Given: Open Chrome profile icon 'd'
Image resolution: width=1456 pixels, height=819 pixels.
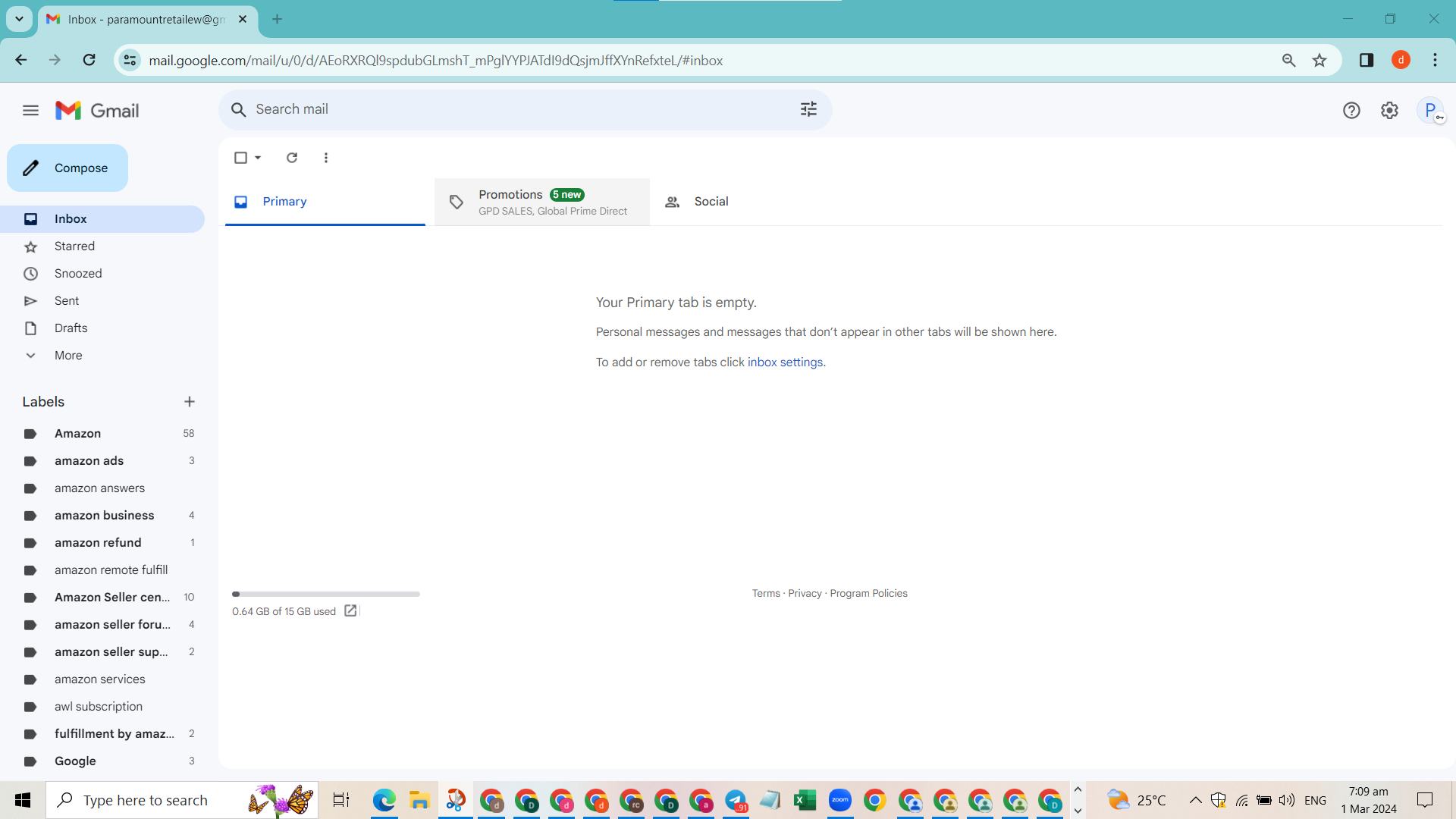Looking at the screenshot, I should click(1401, 60).
